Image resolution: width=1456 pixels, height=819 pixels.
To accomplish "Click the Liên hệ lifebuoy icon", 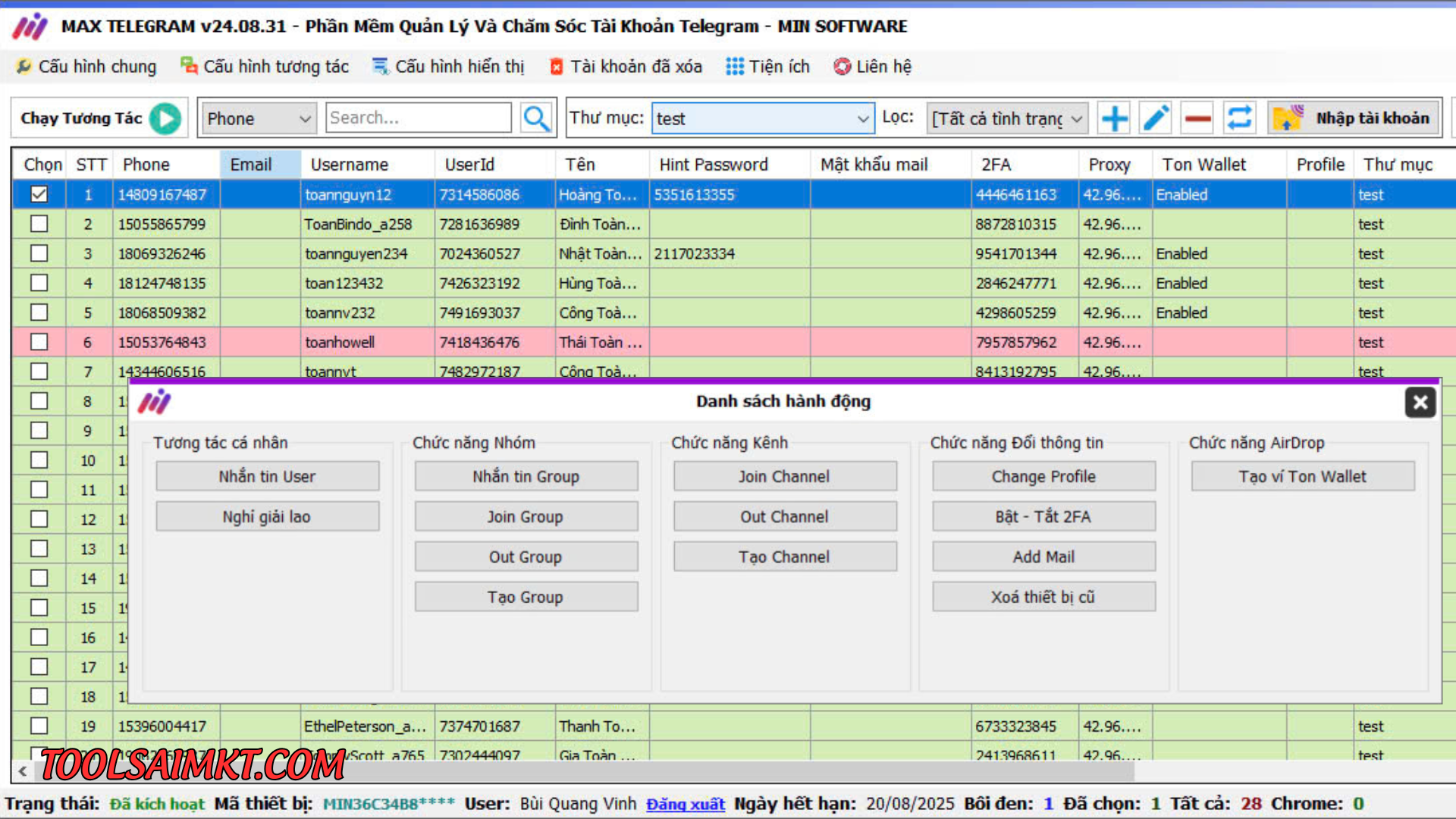I will 842,67.
